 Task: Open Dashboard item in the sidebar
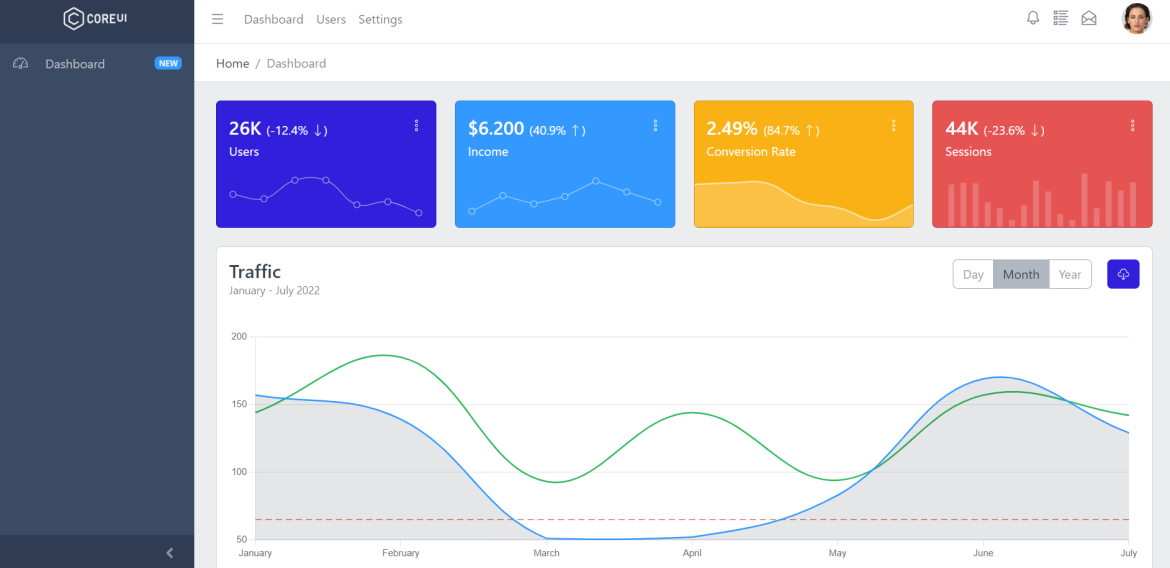[75, 64]
